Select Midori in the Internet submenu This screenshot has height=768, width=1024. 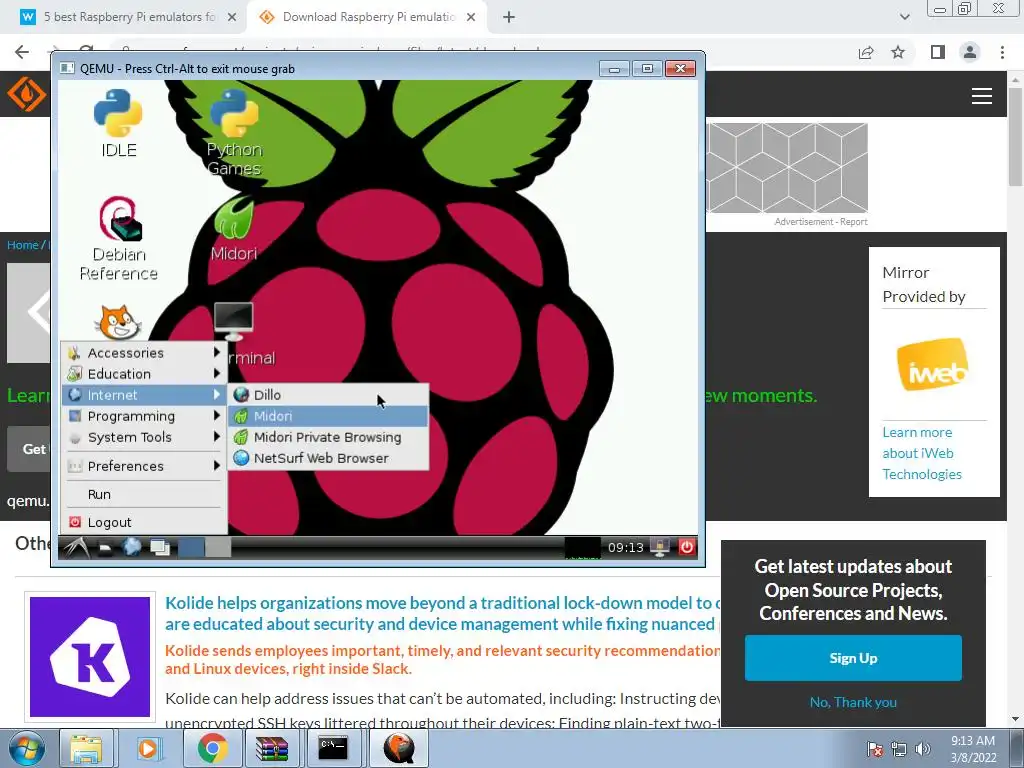[328, 416]
